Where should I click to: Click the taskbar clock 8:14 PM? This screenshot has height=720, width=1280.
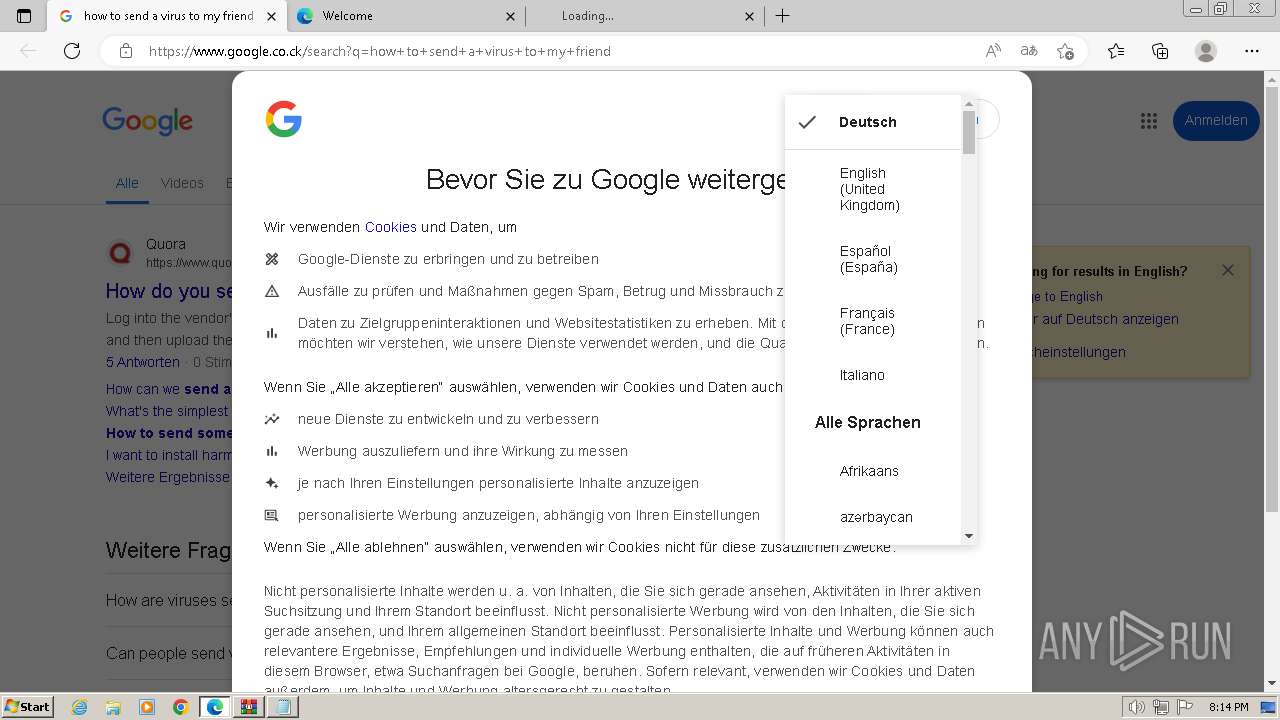click(1228, 707)
